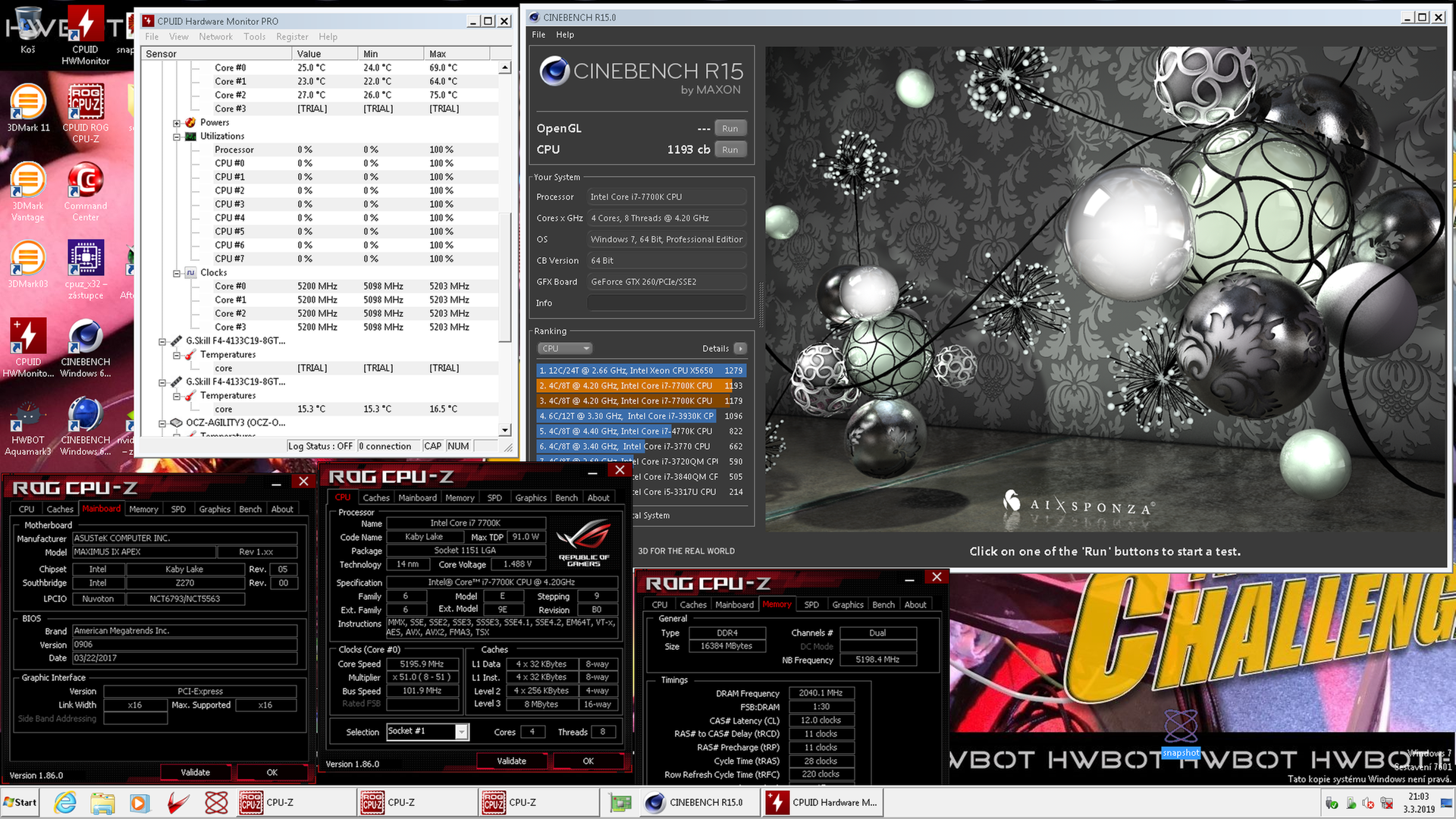1456x819 pixels.
Task: Open 3DMark03 desktop icon
Action: point(28,264)
